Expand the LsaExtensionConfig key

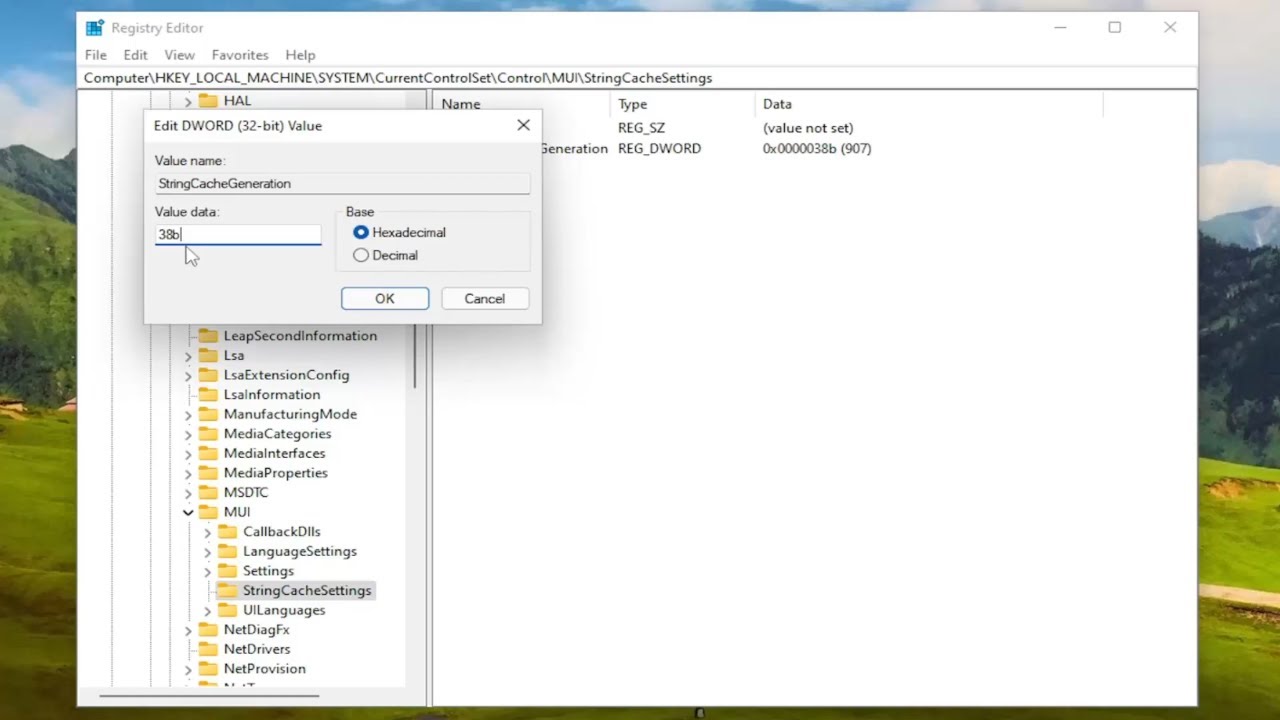pyautogui.click(x=188, y=375)
